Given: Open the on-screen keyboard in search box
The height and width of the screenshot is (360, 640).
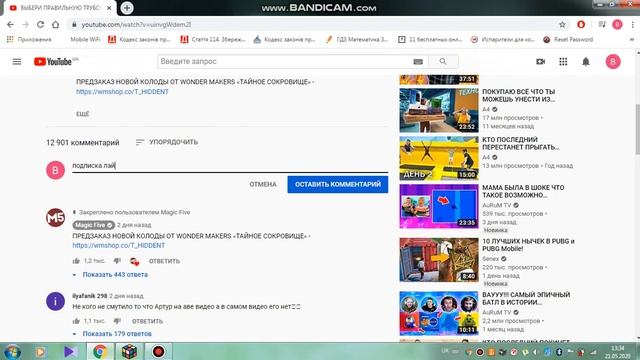Looking at the screenshot, I should tap(418, 62).
